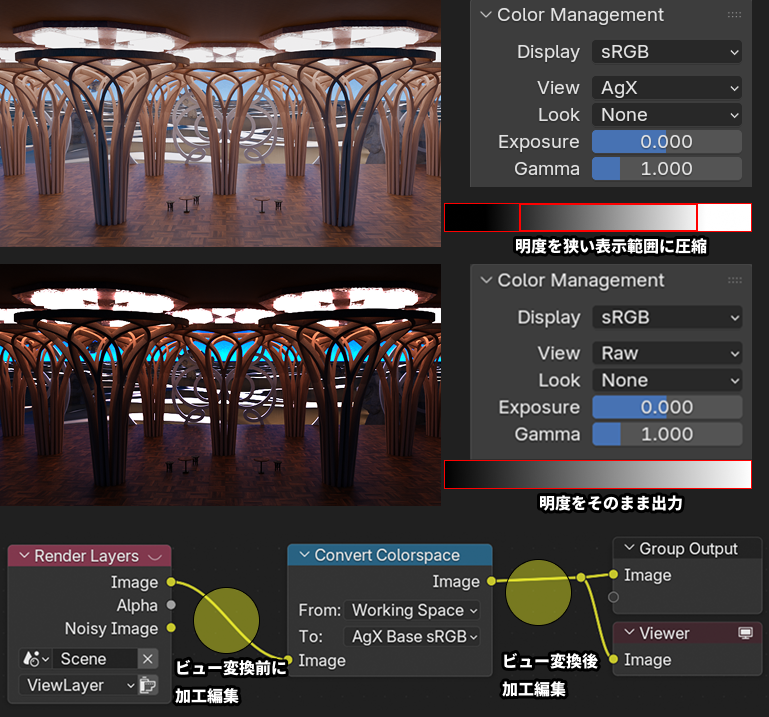Click the Scene name field
Screen dimensions: 769x717
[x=95, y=659]
